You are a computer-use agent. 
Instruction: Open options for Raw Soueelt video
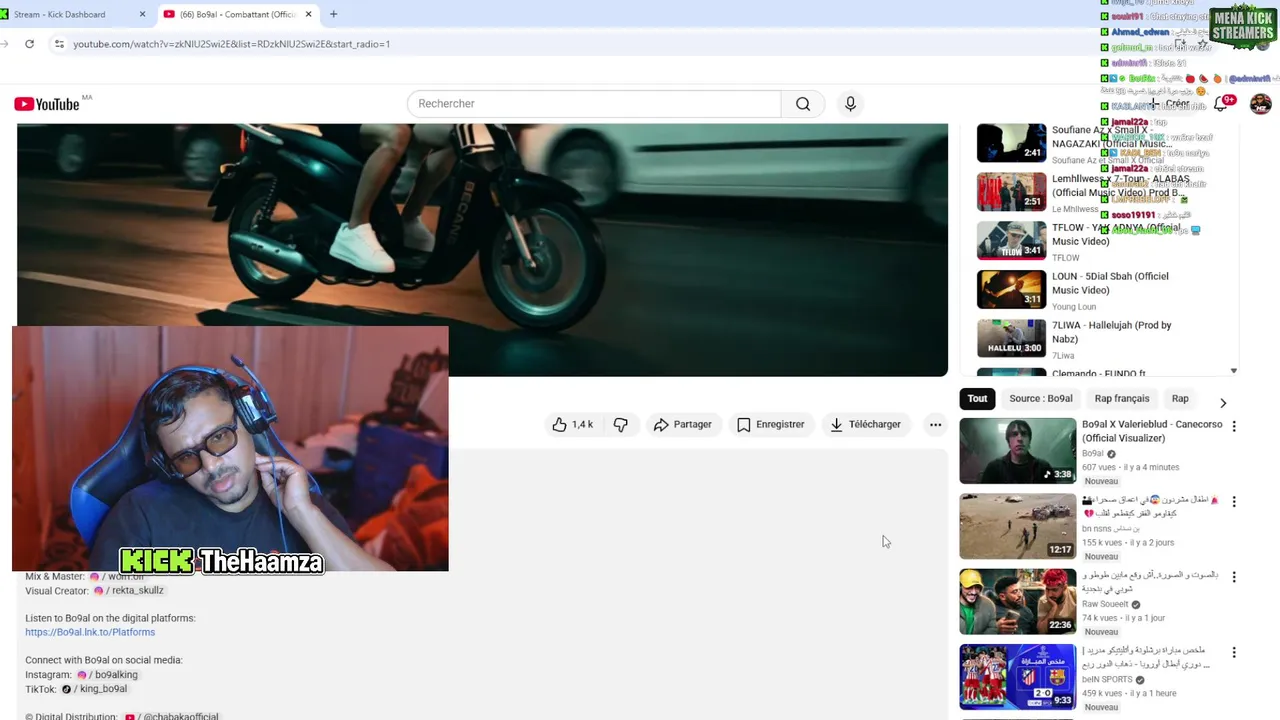click(x=1233, y=577)
